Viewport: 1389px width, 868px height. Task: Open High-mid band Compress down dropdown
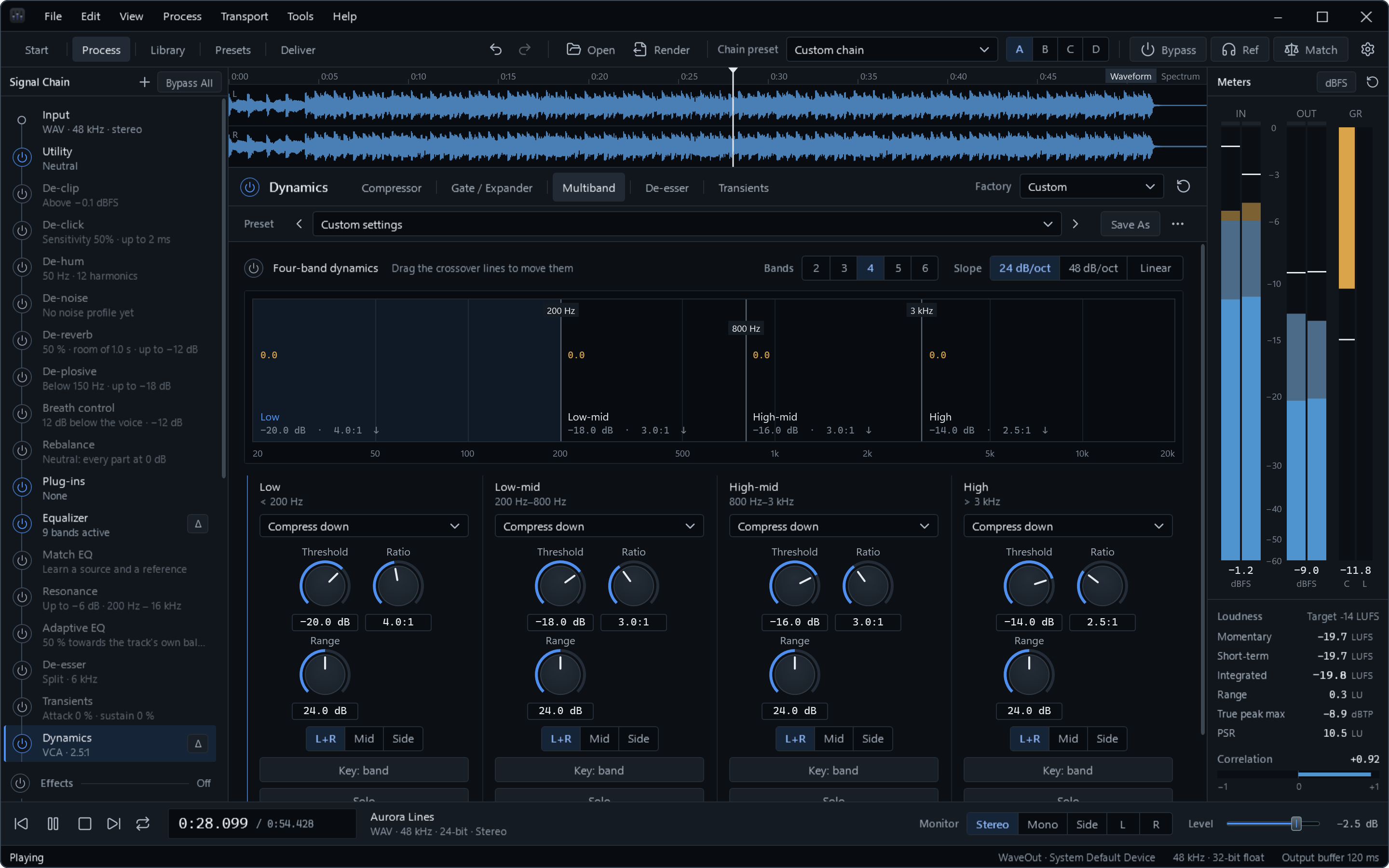pos(833,526)
